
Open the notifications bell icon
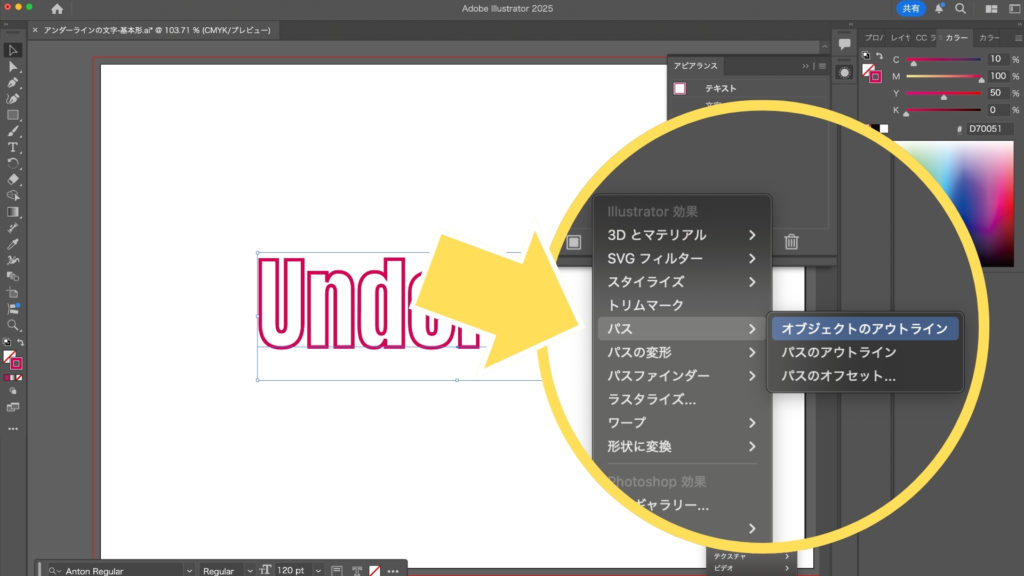coord(939,8)
